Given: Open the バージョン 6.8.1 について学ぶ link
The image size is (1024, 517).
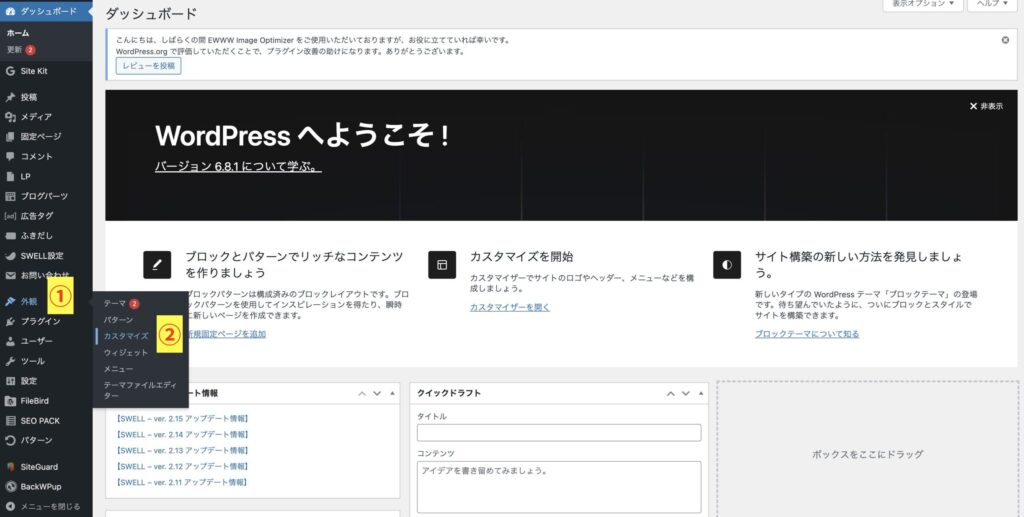Looking at the screenshot, I should click(x=238, y=166).
